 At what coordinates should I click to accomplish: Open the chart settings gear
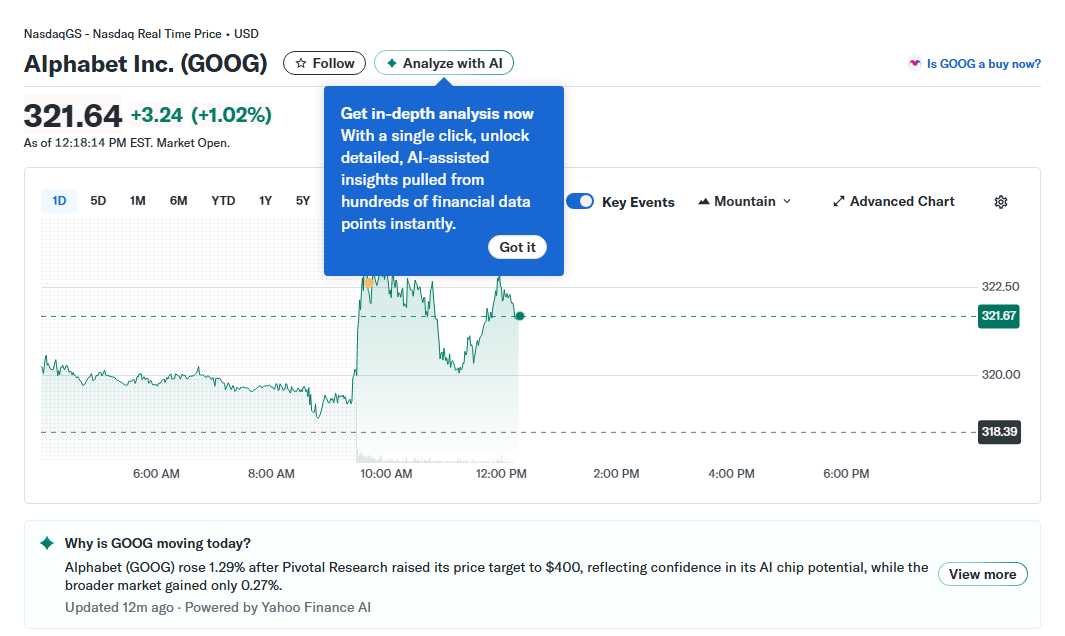click(x=1000, y=202)
